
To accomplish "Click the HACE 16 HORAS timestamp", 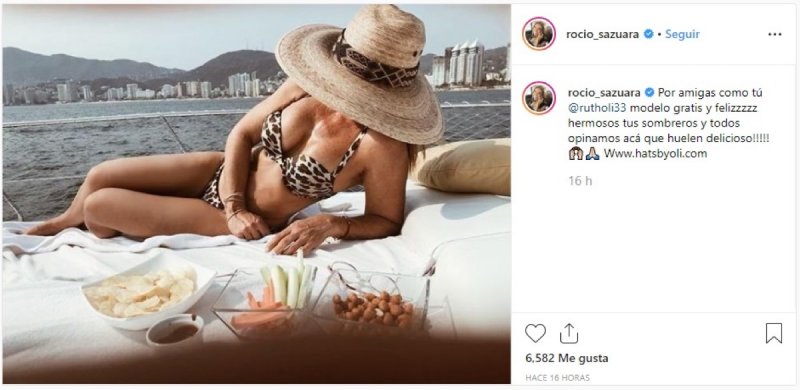I will [557, 378].
